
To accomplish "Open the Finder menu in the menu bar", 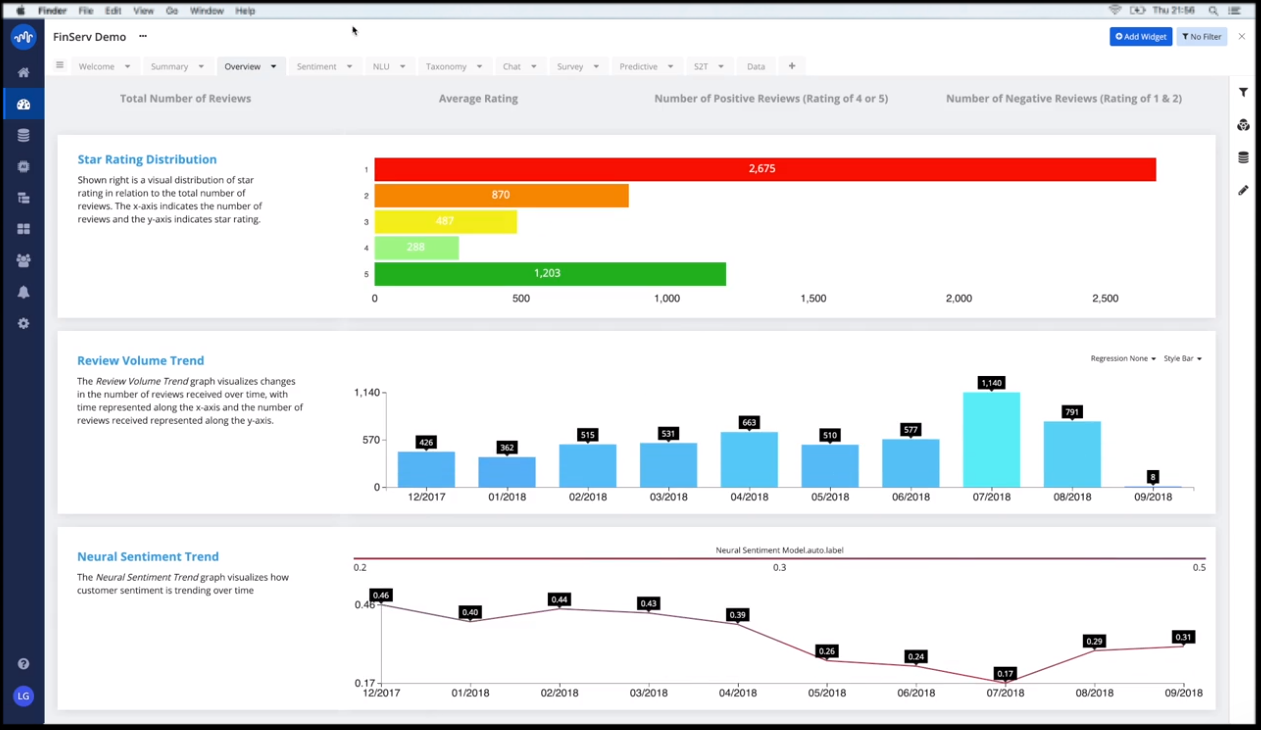I will click(51, 10).
